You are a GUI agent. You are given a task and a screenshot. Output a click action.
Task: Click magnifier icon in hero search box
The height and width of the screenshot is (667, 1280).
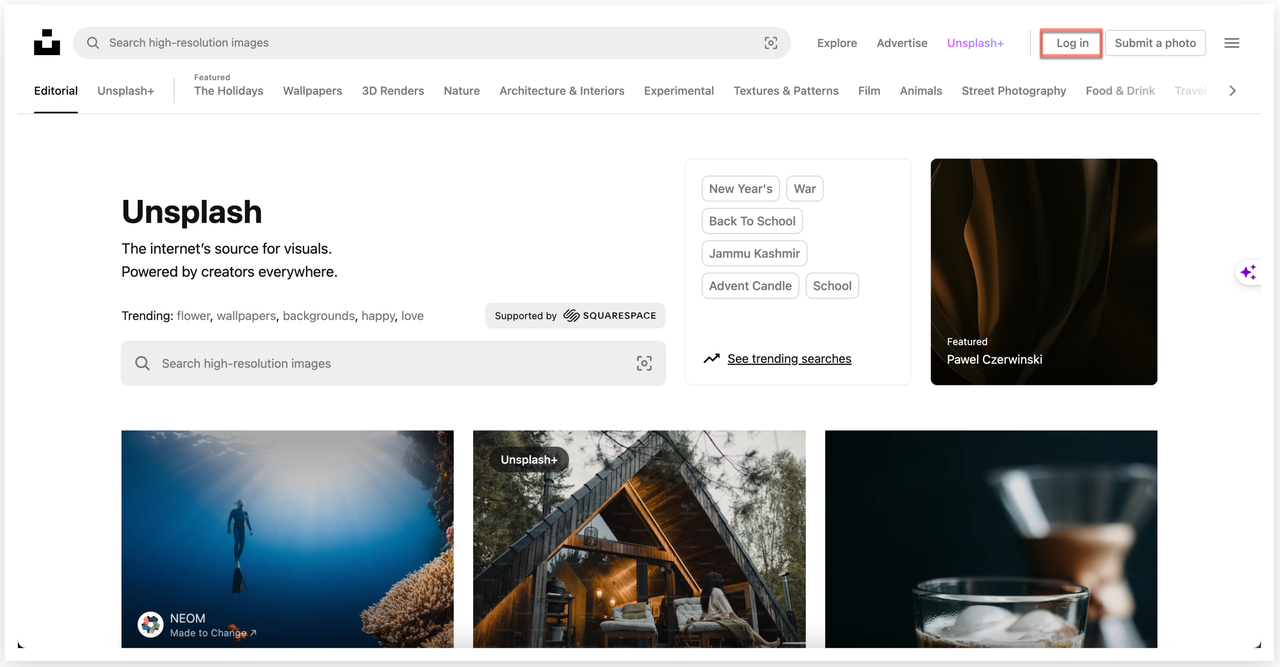(142, 363)
